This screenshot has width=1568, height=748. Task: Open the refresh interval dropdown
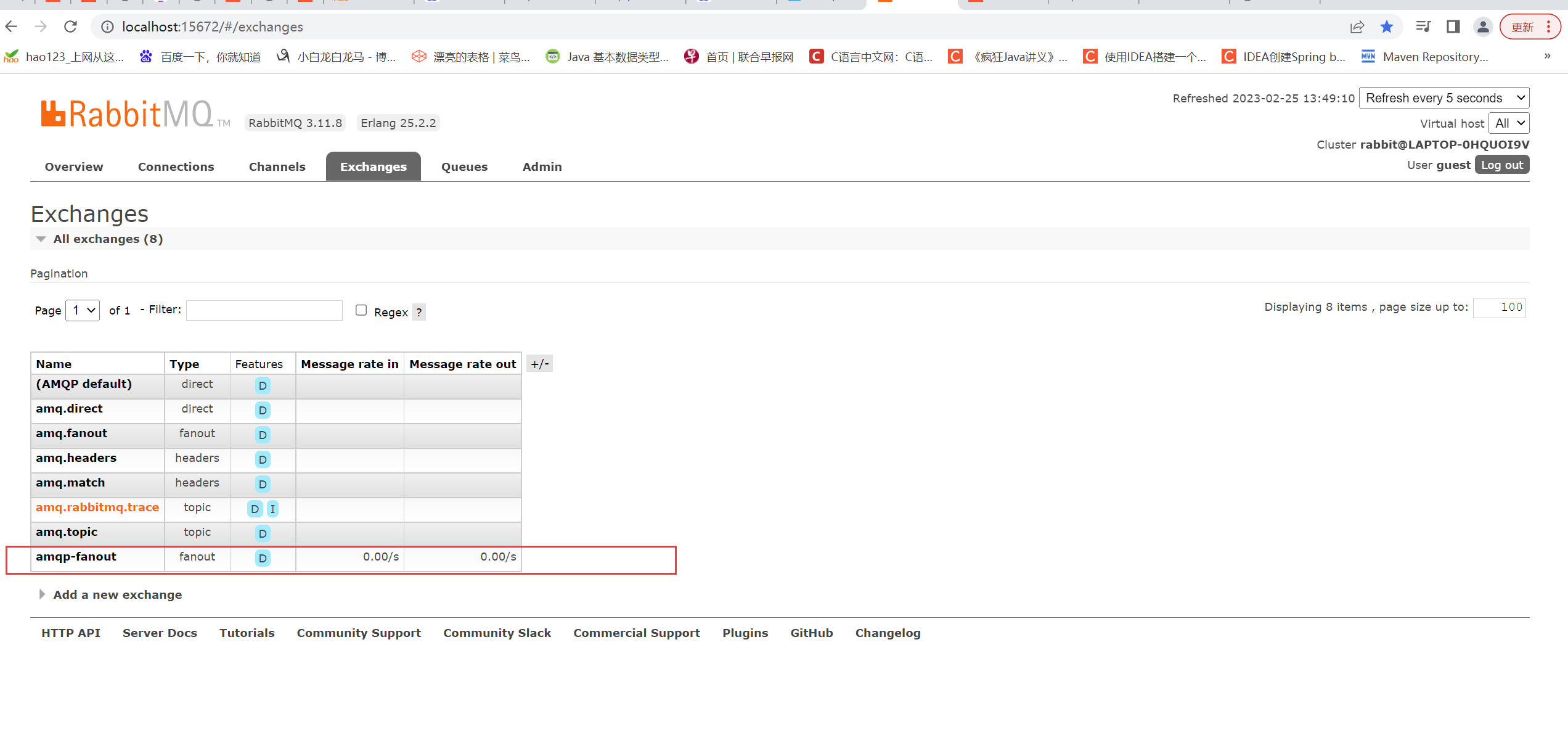(1443, 98)
